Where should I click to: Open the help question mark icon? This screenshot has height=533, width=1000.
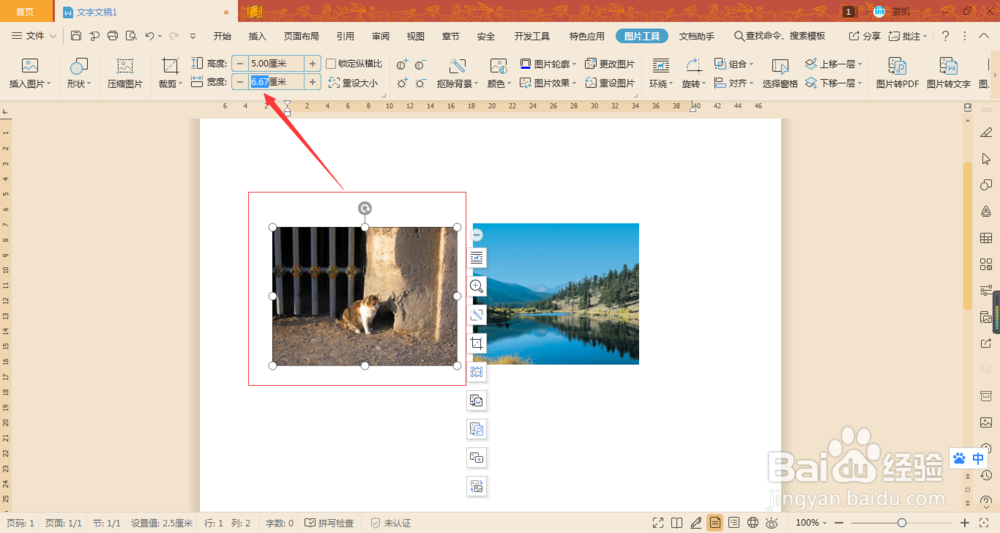click(x=945, y=36)
